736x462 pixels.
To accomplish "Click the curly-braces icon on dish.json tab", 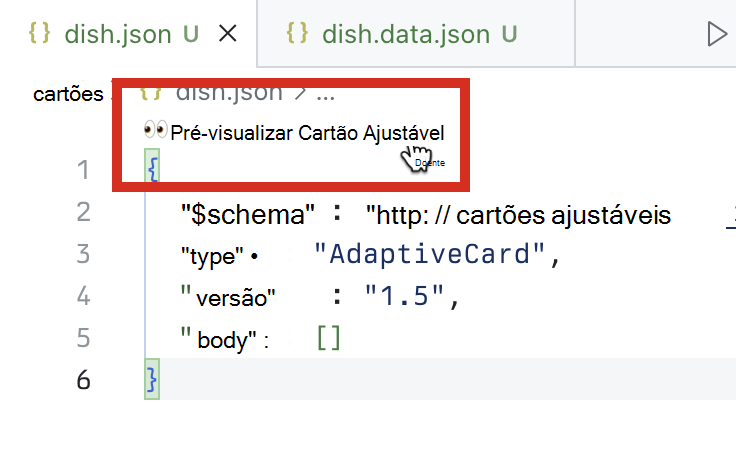I will pyautogui.click(x=39, y=33).
